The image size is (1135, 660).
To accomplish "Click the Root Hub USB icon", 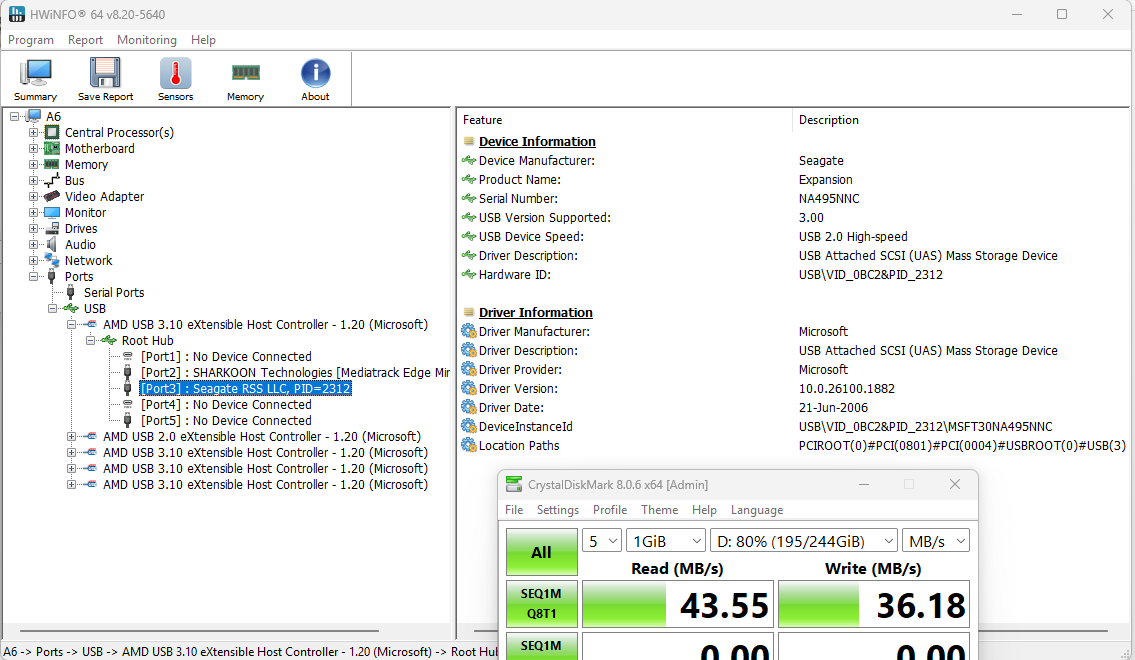I will click(x=109, y=340).
